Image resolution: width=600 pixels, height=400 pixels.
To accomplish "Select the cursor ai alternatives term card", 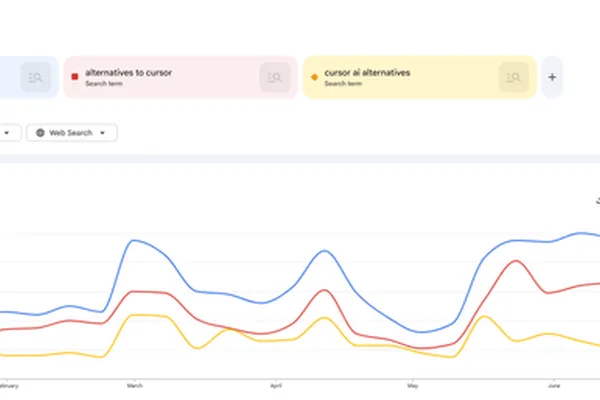I will (420, 77).
